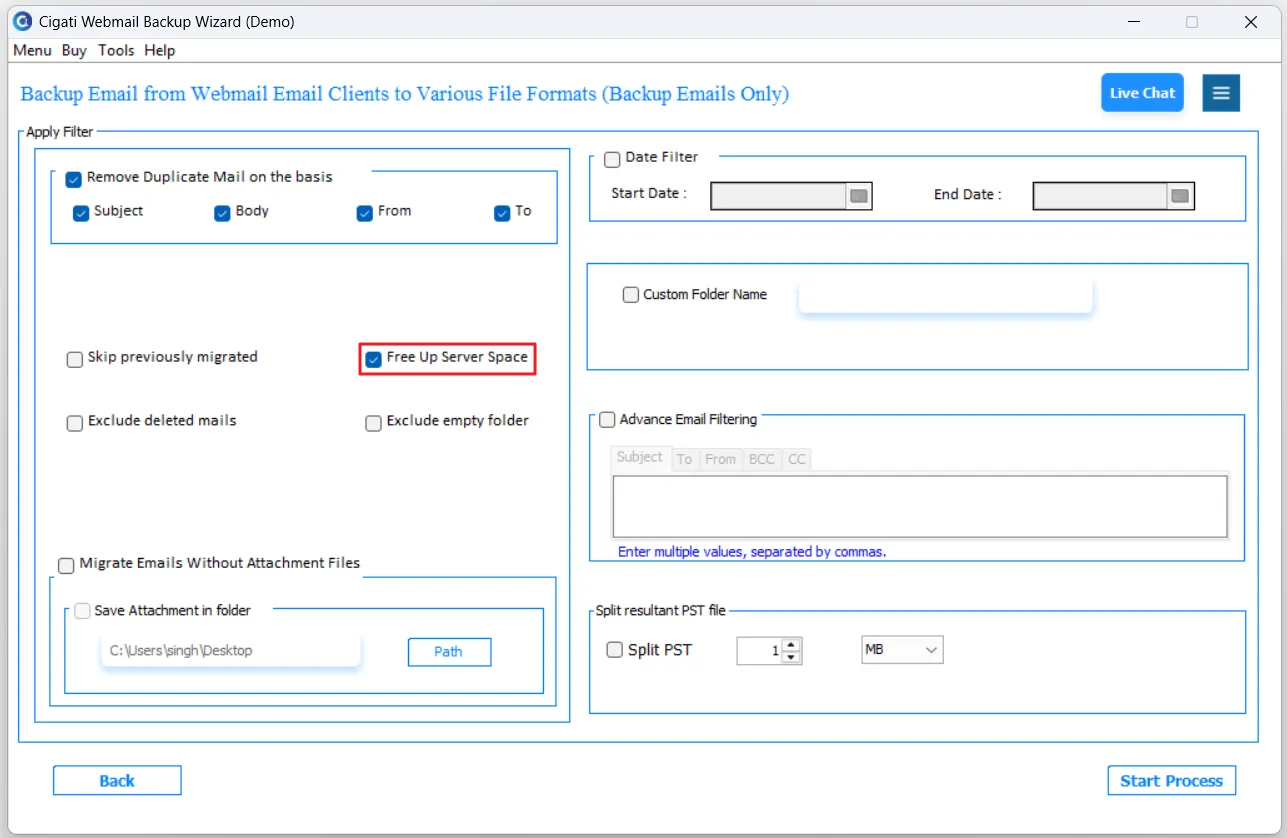Open the hamburger menu icon beside Live Chat
Viewport: 1287px width, 838px height.
[x=1221, y=93]
